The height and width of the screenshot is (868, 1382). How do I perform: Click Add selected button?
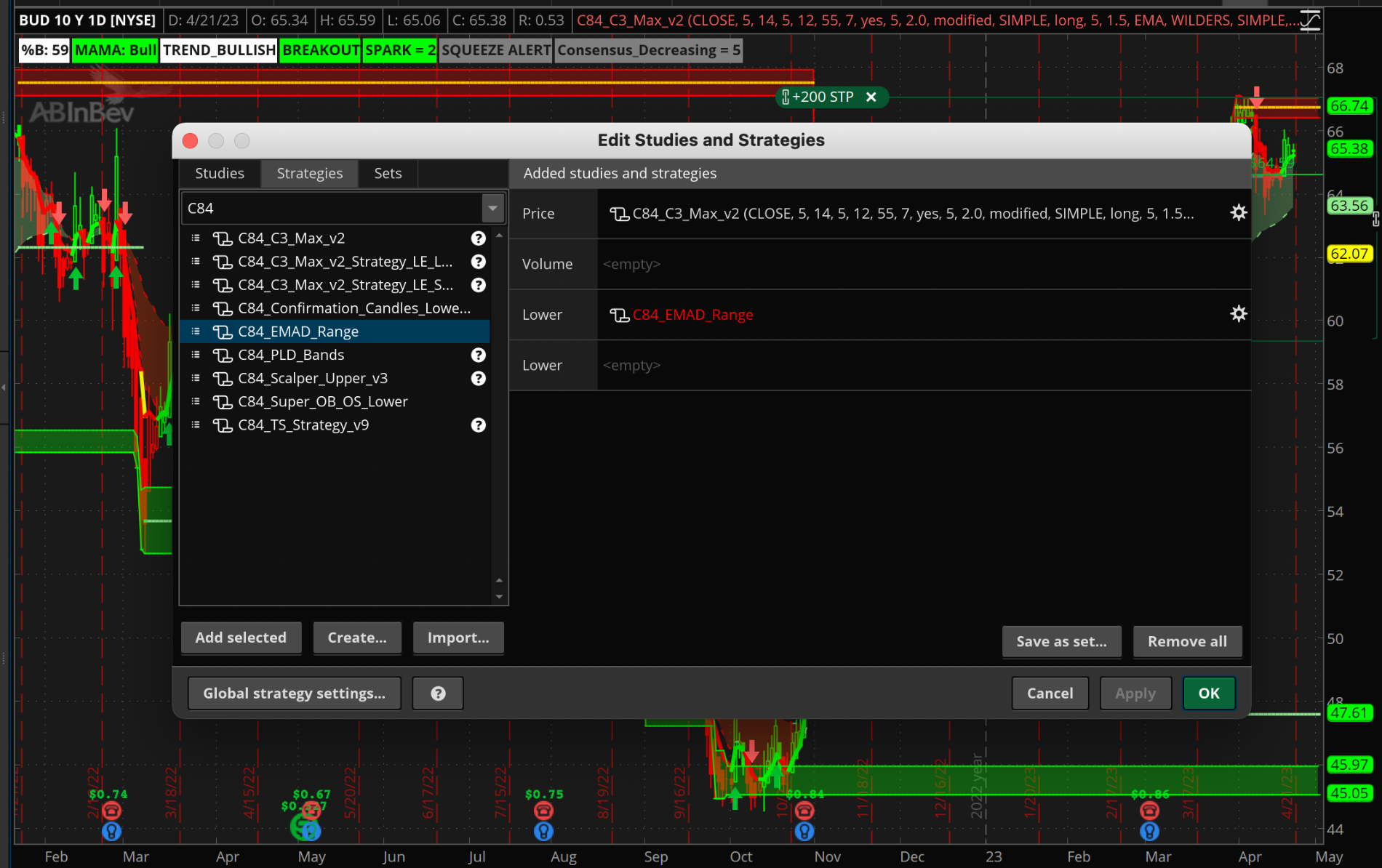[241, 638]
